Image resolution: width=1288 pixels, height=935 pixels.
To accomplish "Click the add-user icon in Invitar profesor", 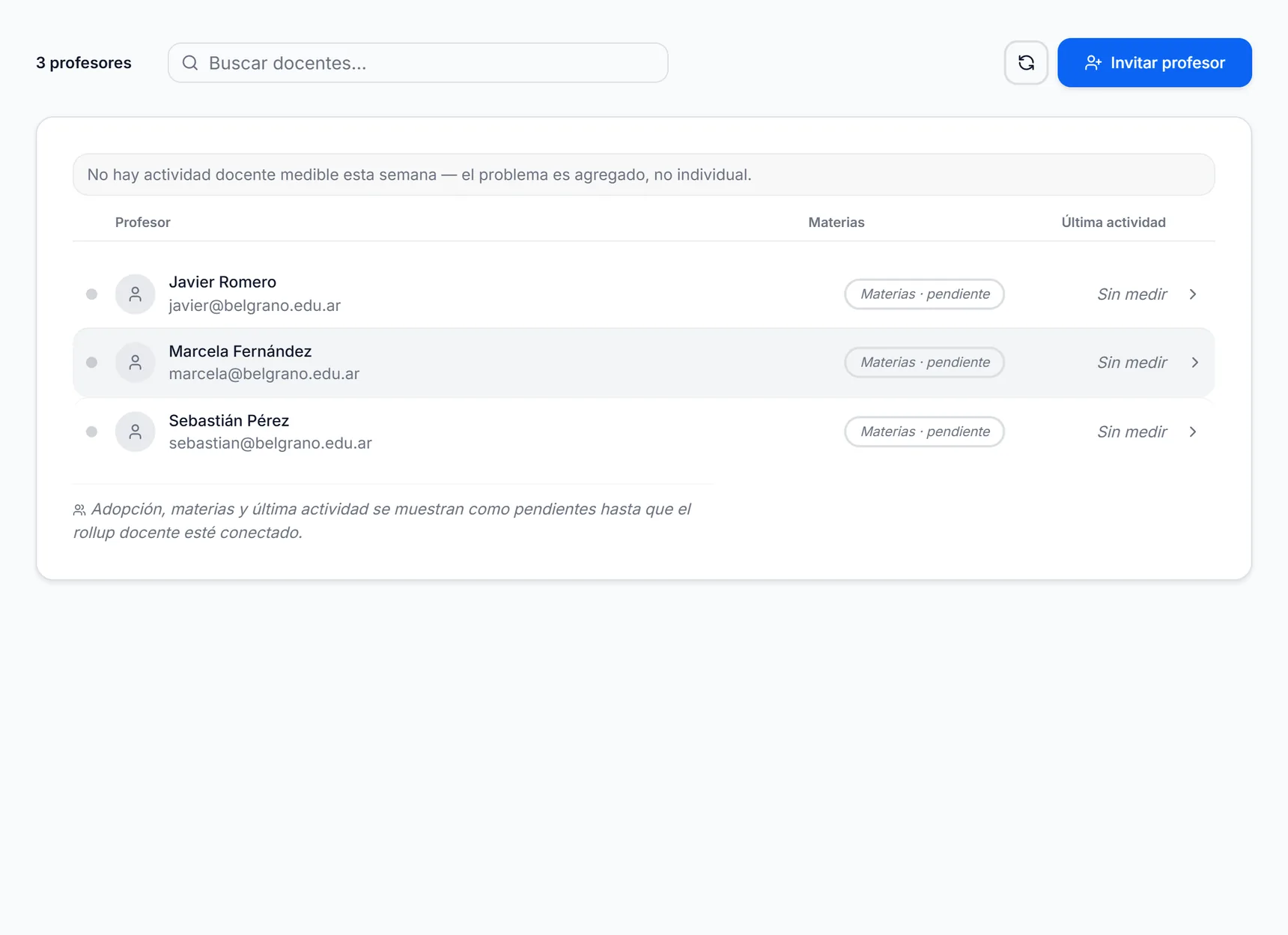I will point(1093,63).
